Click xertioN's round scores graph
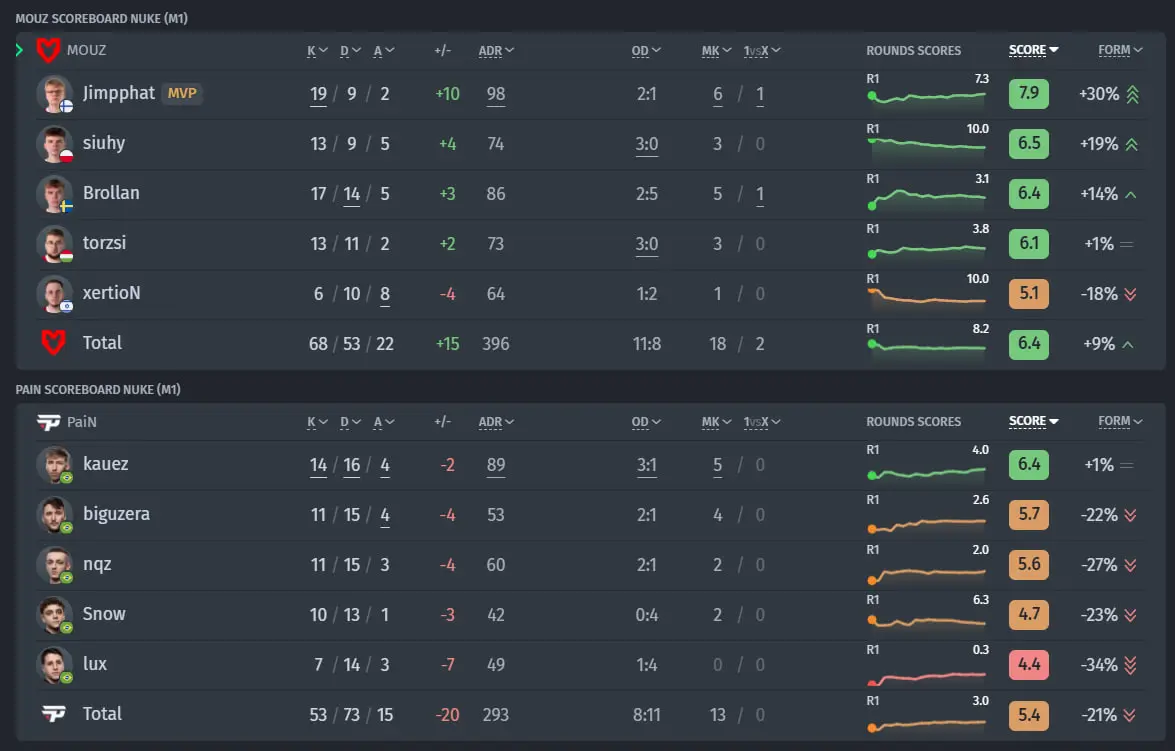Screen dimensions: 1175x751 928,294
